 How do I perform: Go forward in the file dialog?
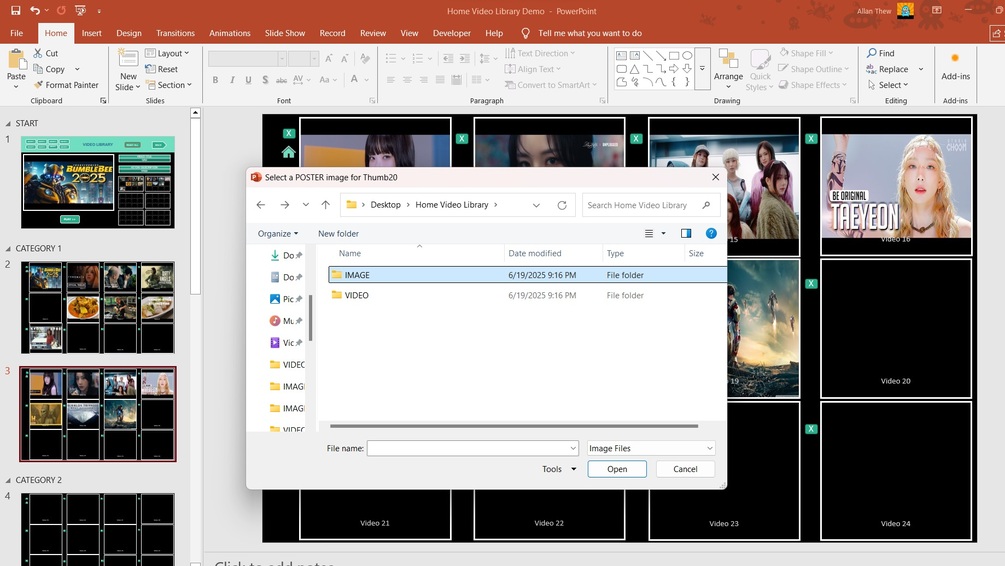[285, 204]
